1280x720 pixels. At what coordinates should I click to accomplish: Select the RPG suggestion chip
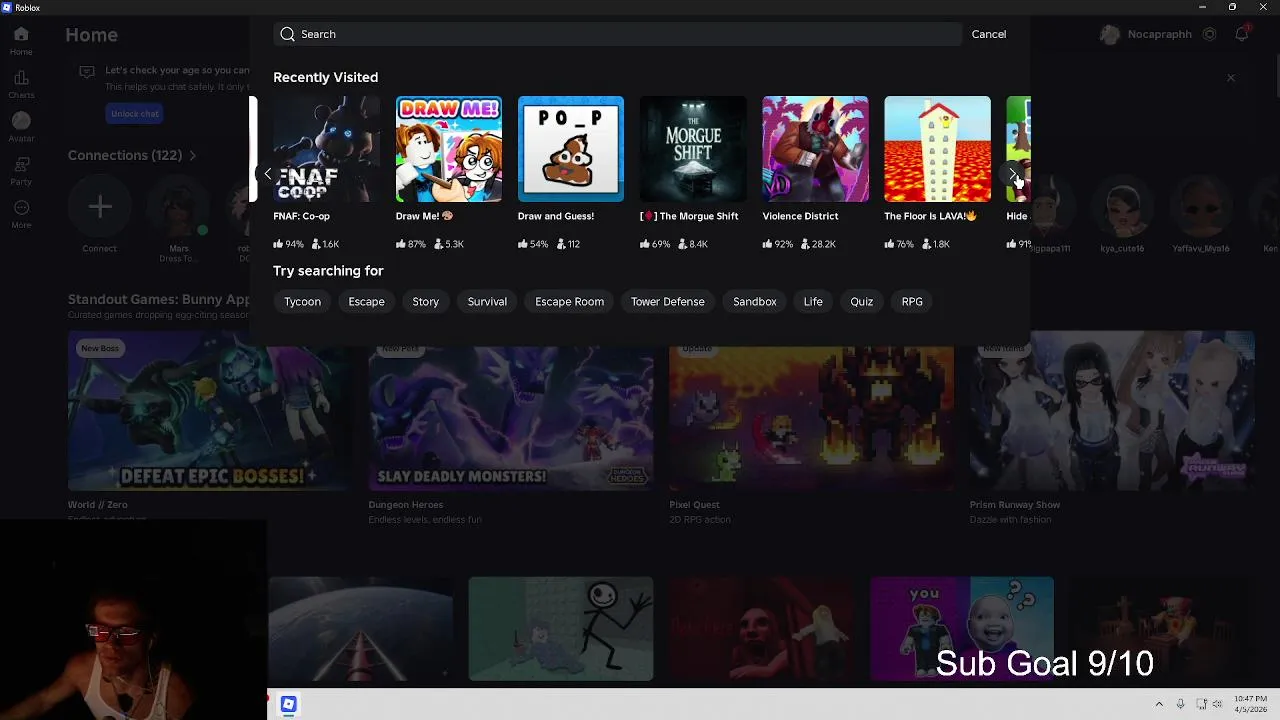pos(912,301)
